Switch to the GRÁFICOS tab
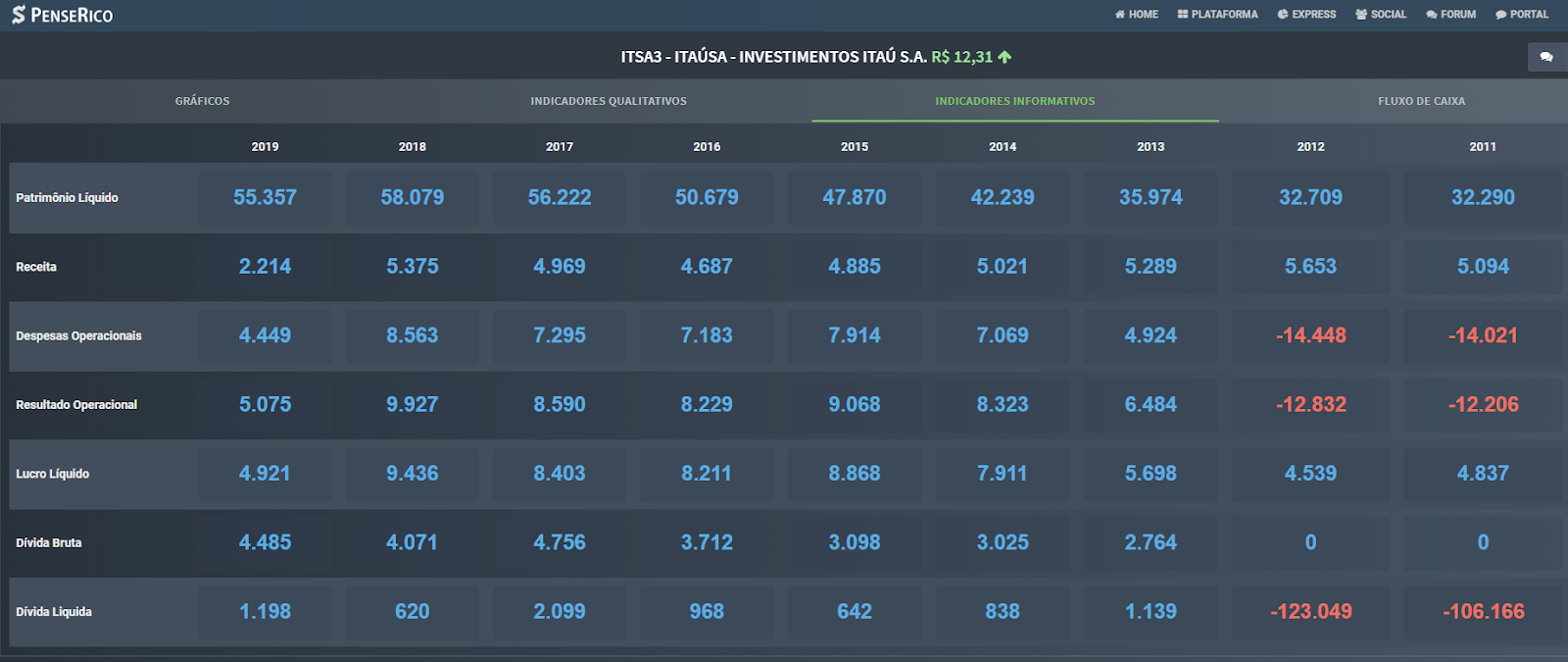 [203, 101]
